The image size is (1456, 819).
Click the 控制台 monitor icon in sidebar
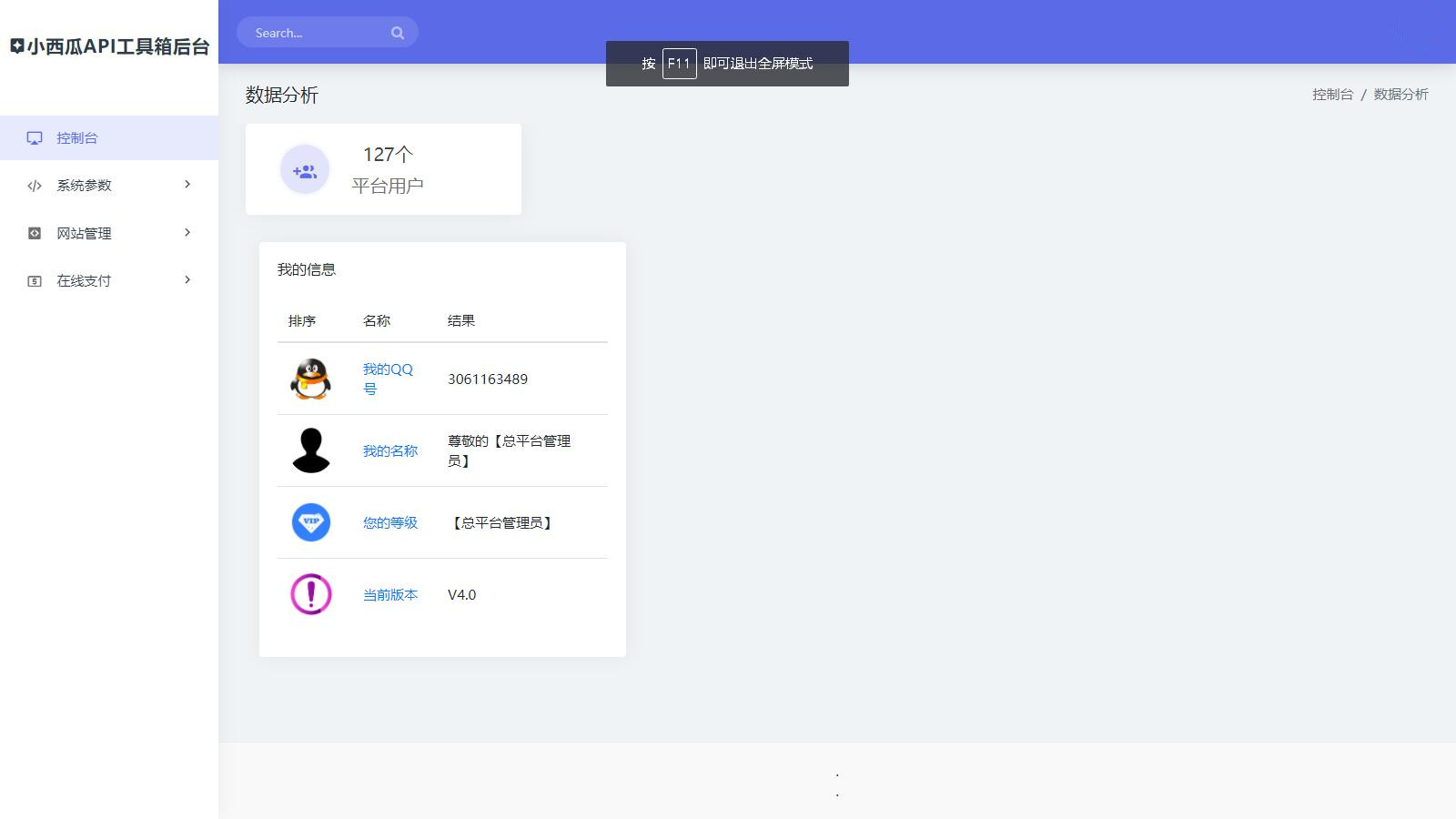(x=35, y=138)
